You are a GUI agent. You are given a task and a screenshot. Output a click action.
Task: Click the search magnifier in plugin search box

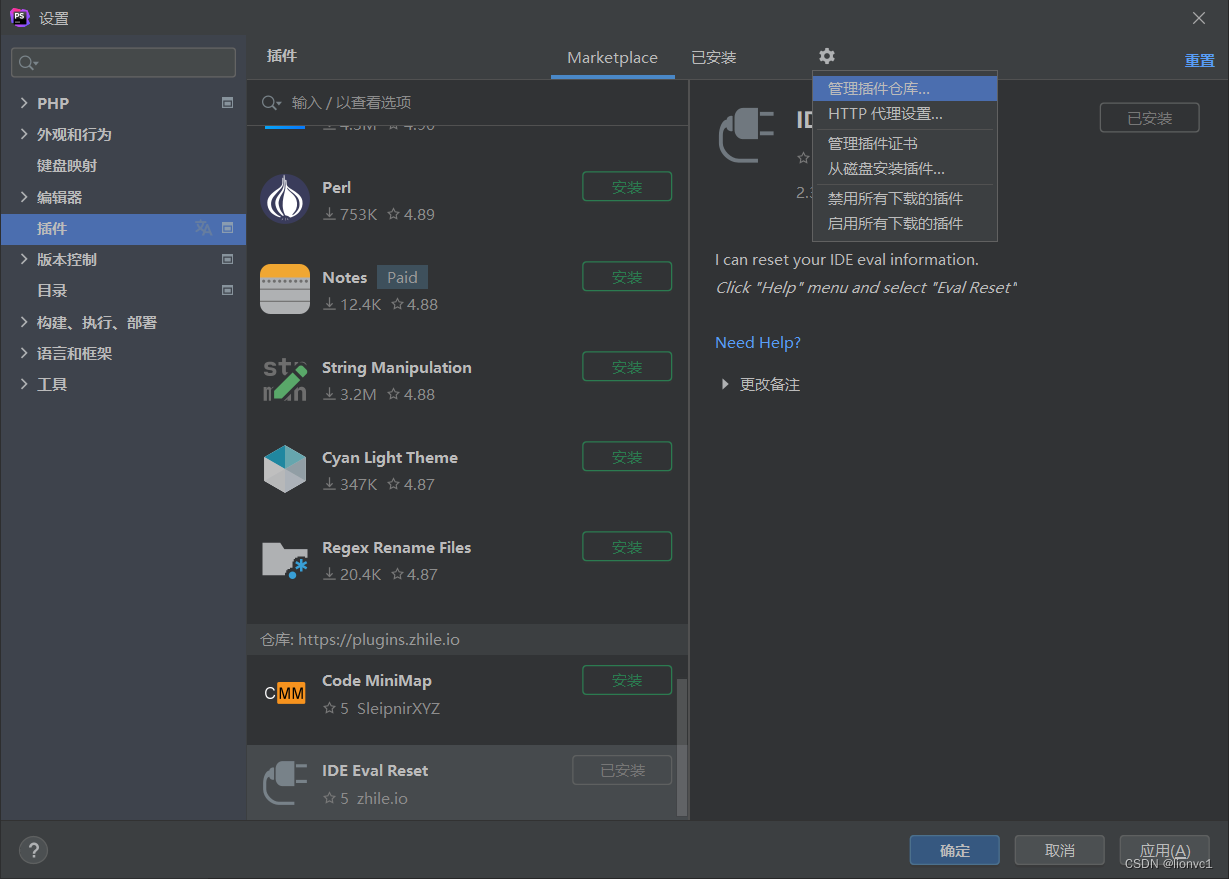tap(271, 103)
